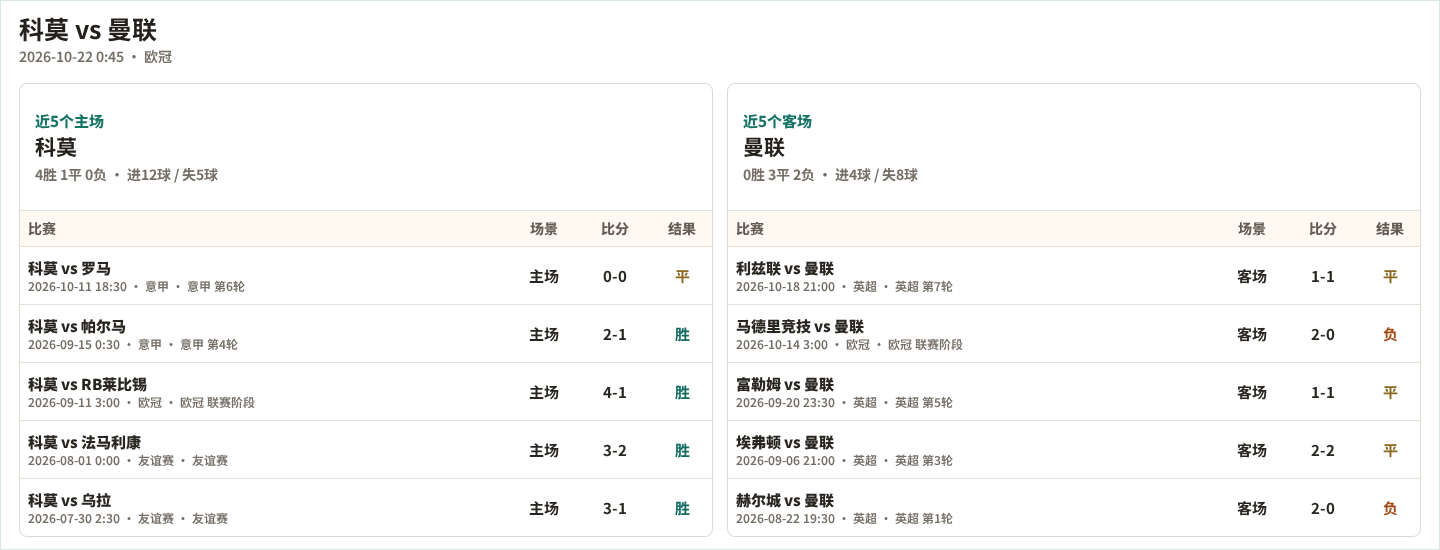The image size is (1440, 550).
Task: Click the 胜 result for 科莫 vs 帕尔马
Action: (x=682, y=334)
